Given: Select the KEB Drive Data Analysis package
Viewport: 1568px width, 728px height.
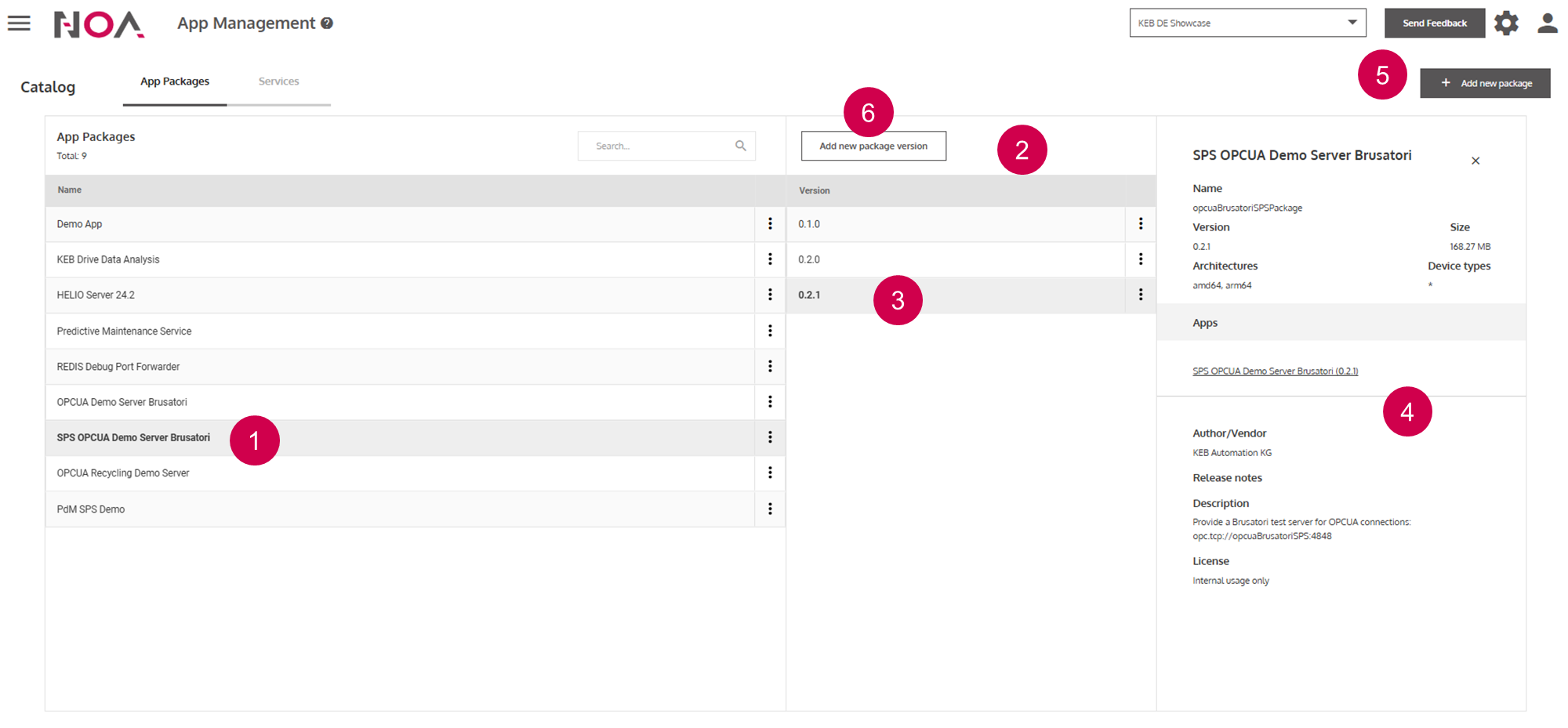Looking at the screenshot, I should coord(108,259).
